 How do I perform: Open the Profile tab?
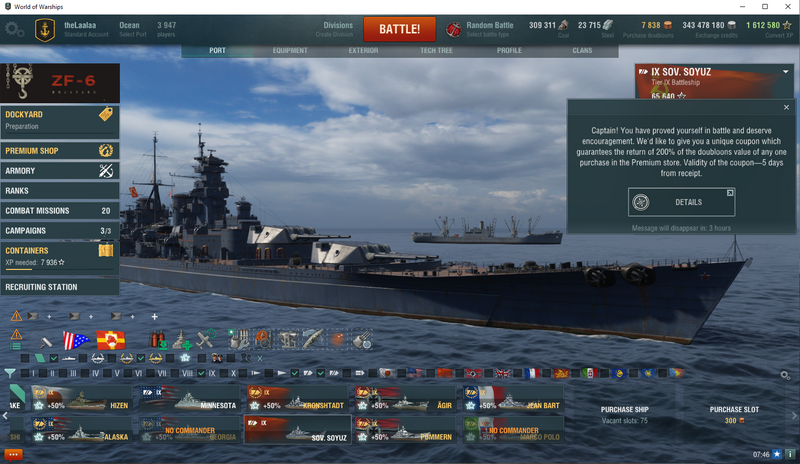[x=509, y=51]
